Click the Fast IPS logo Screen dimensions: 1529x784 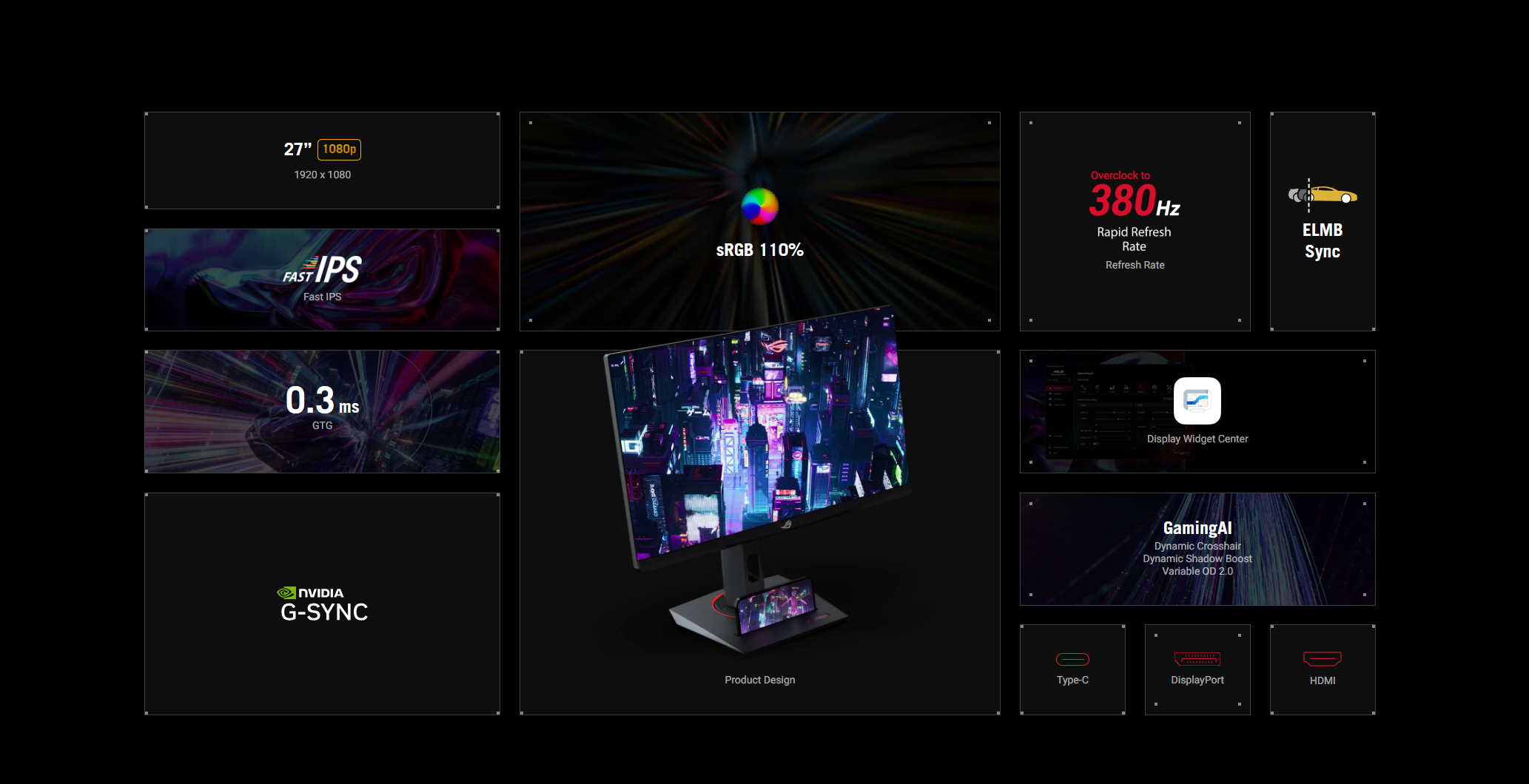(x=322, y=271)
